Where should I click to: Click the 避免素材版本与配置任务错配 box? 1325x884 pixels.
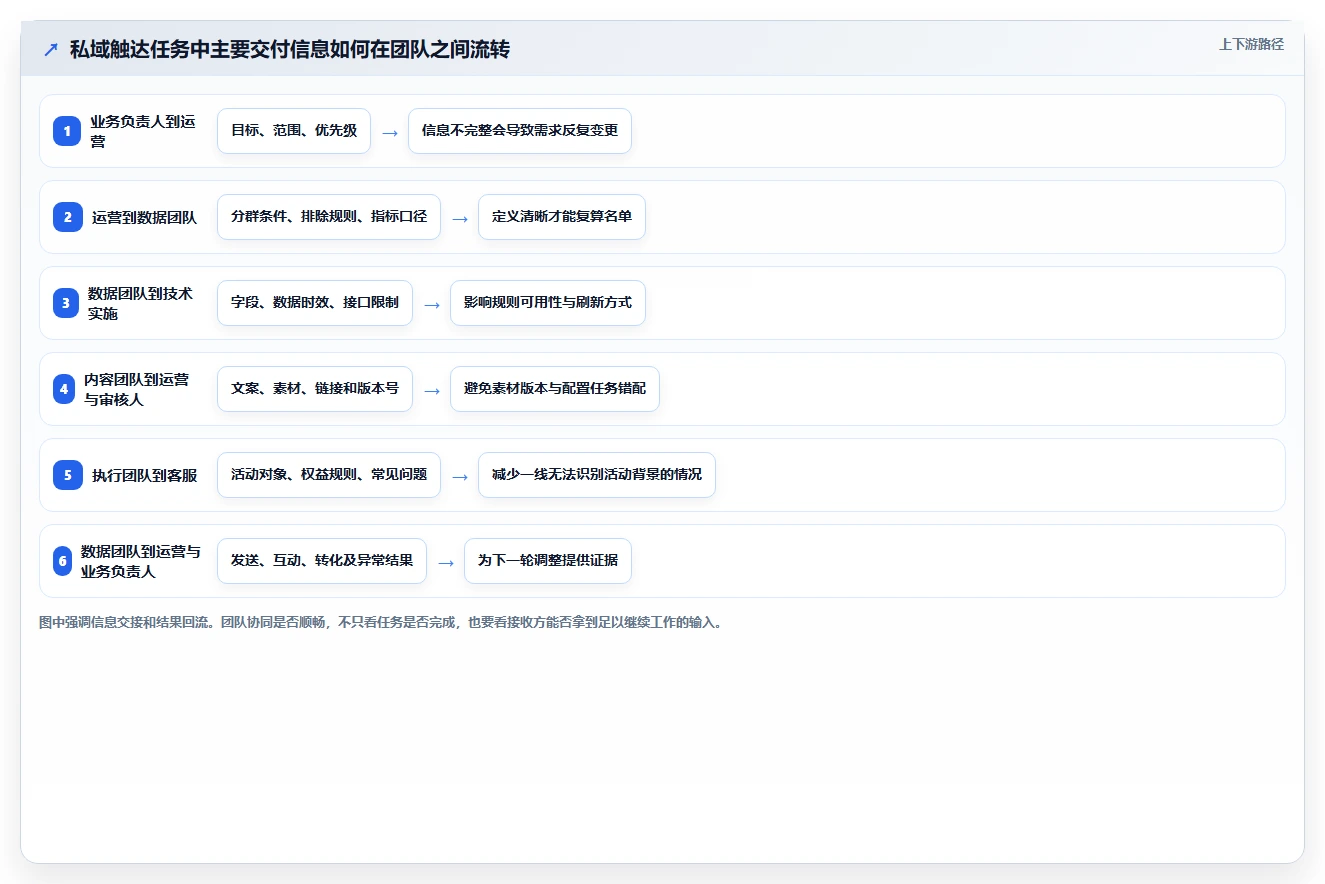pyautogui.click(x=555, y=389)
